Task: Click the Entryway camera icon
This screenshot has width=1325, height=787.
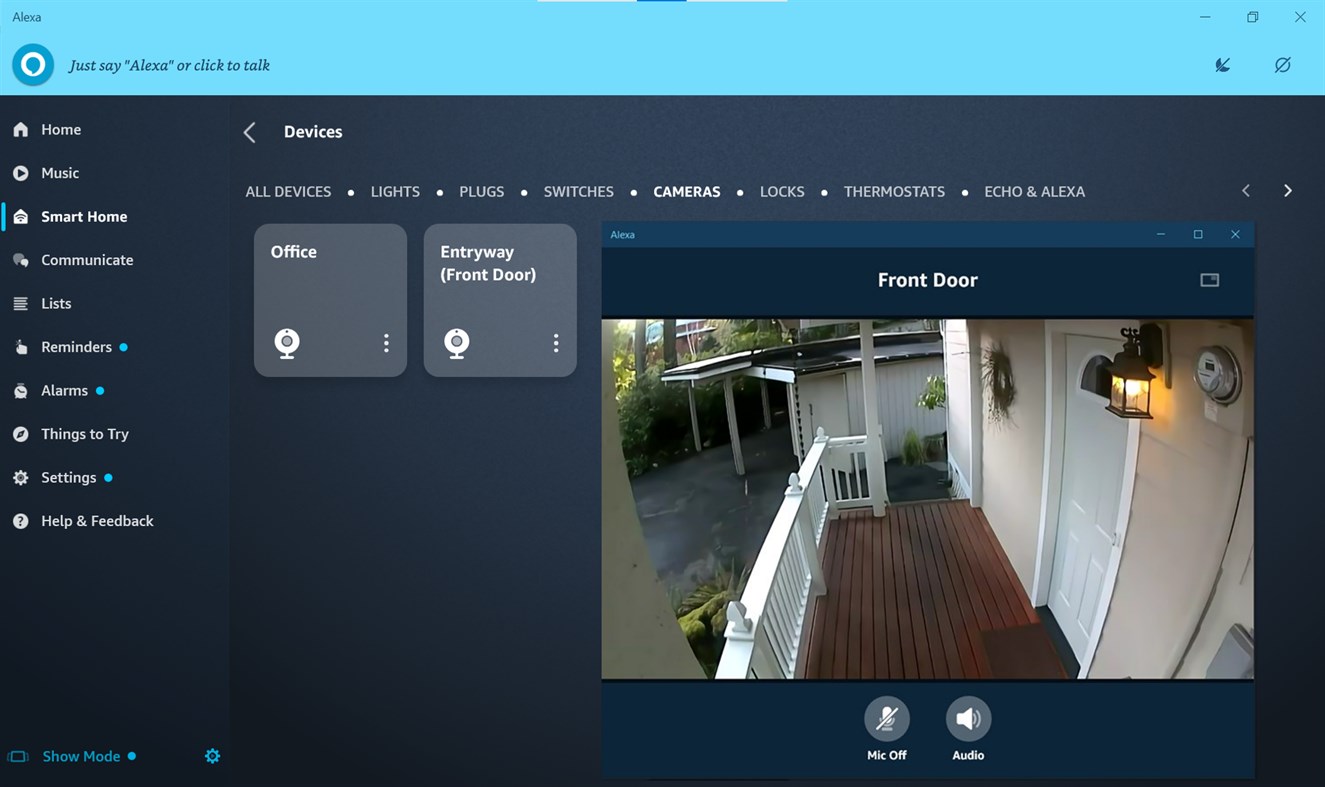Action: coord(457,343)
